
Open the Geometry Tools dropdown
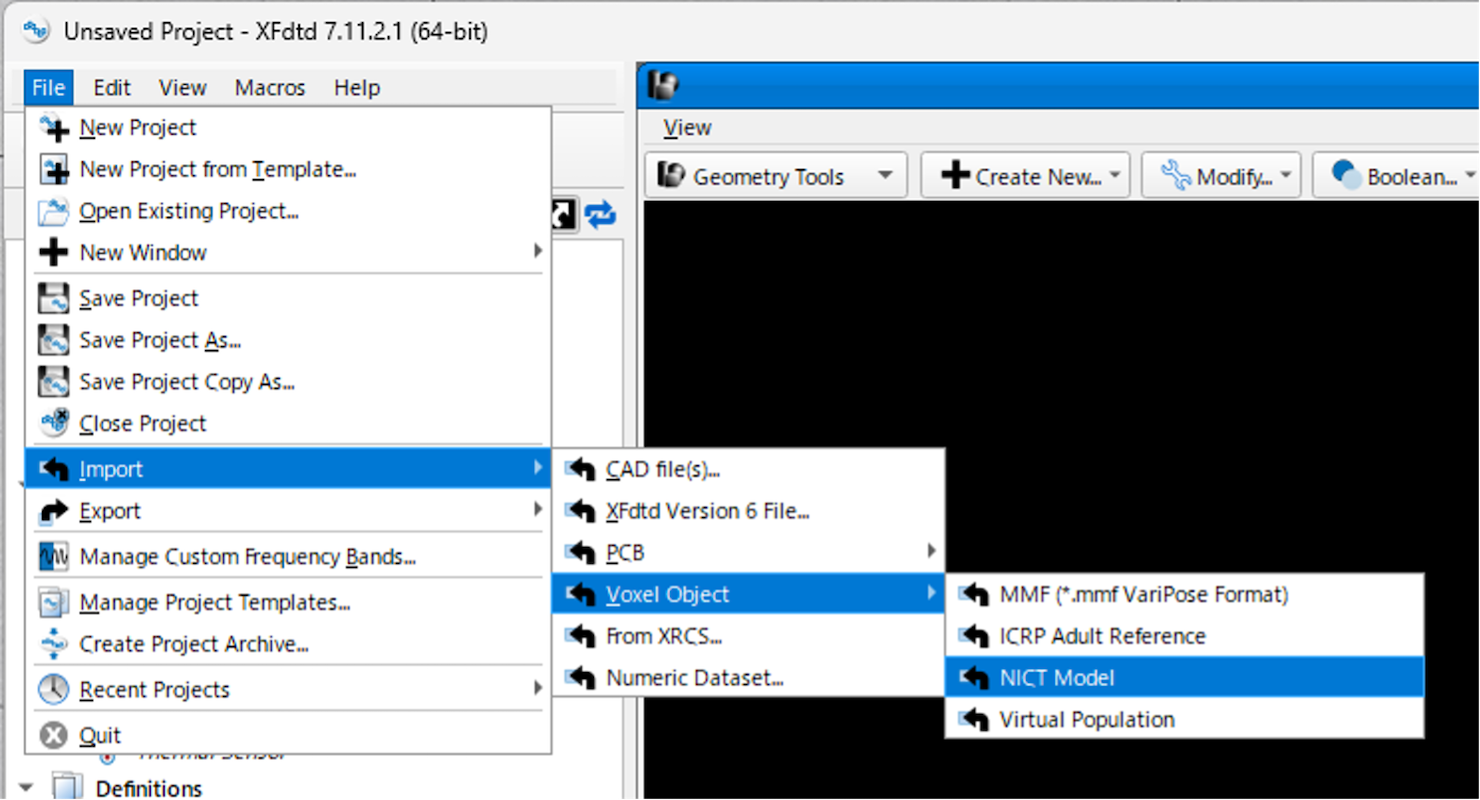pyautogui.click(x=776, y=177)
